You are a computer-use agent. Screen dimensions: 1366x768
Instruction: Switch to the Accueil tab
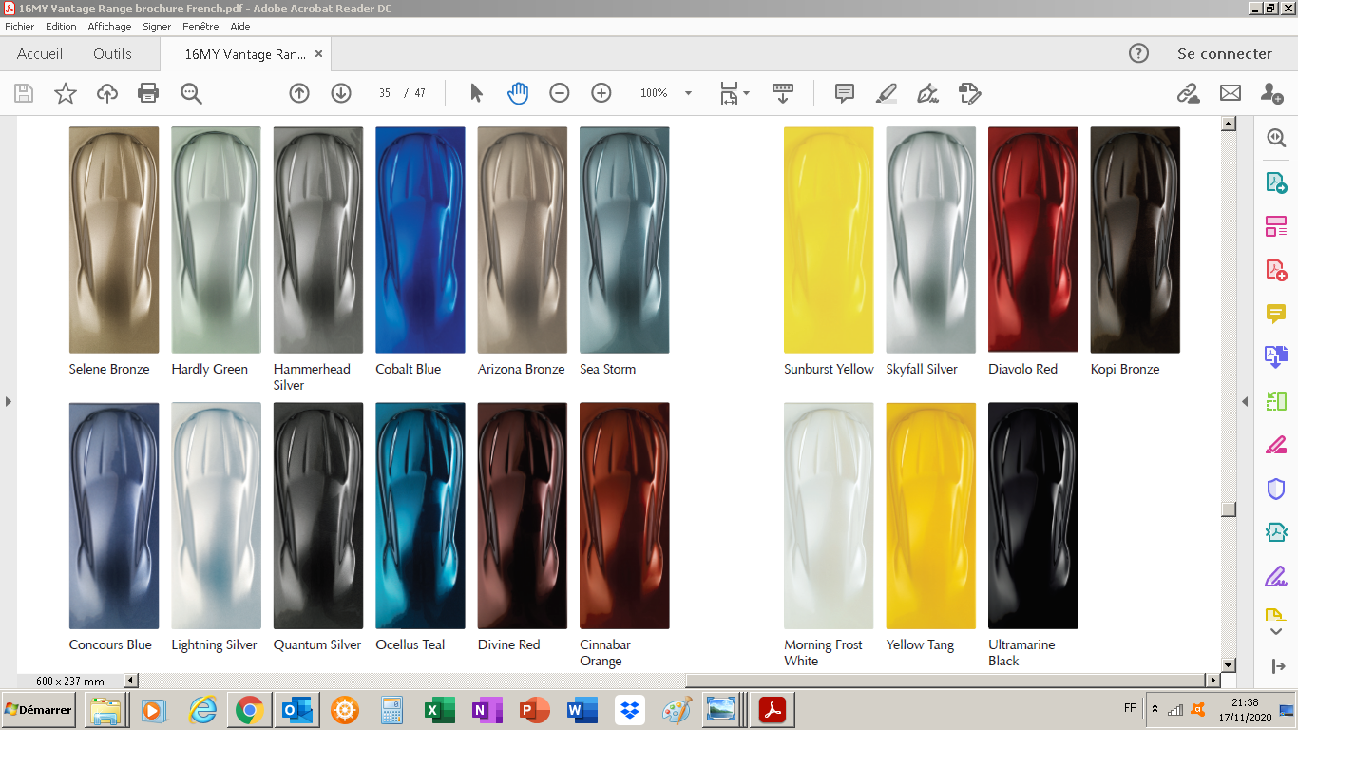coord(40,54)
